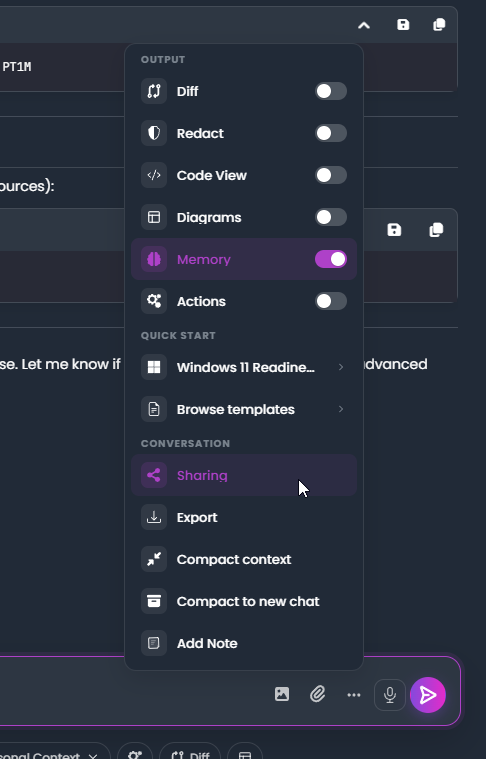Click the Compact context arrows icon
The height and width of the screenshot is (759, 486).
(x=154, y=560)
